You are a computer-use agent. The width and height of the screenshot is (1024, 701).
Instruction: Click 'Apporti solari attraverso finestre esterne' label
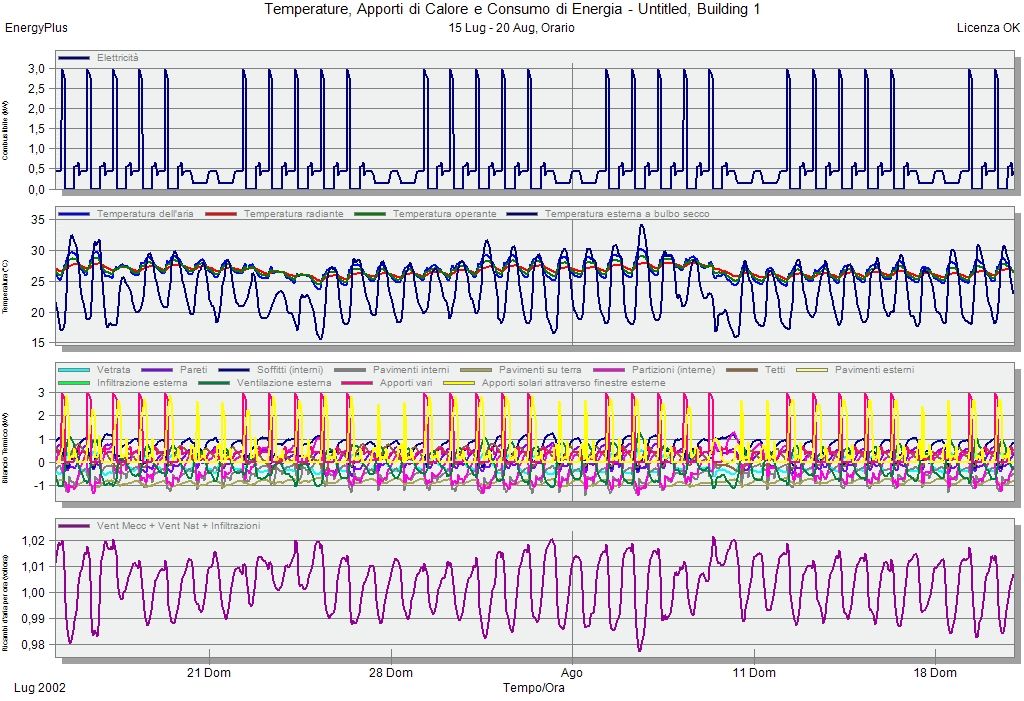tap(573, 383)
